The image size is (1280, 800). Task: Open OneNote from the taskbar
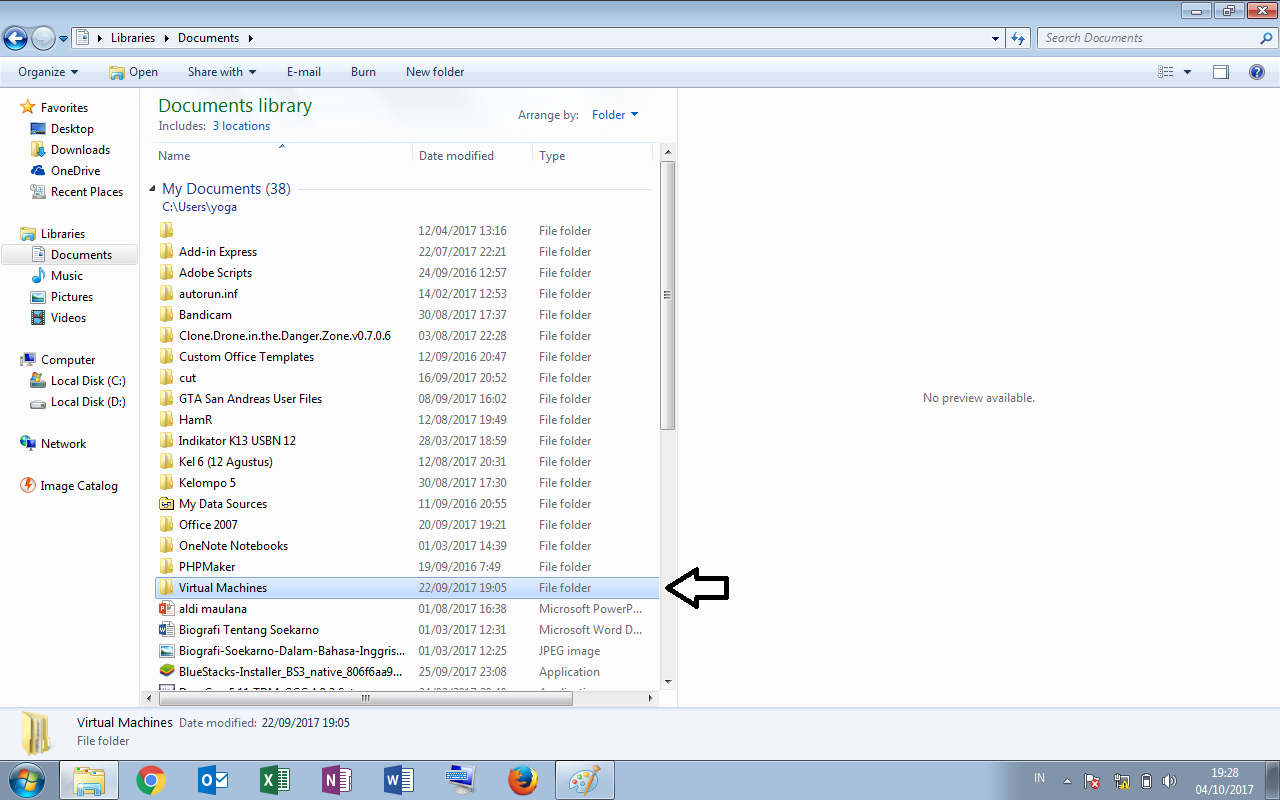click(337, 780)
